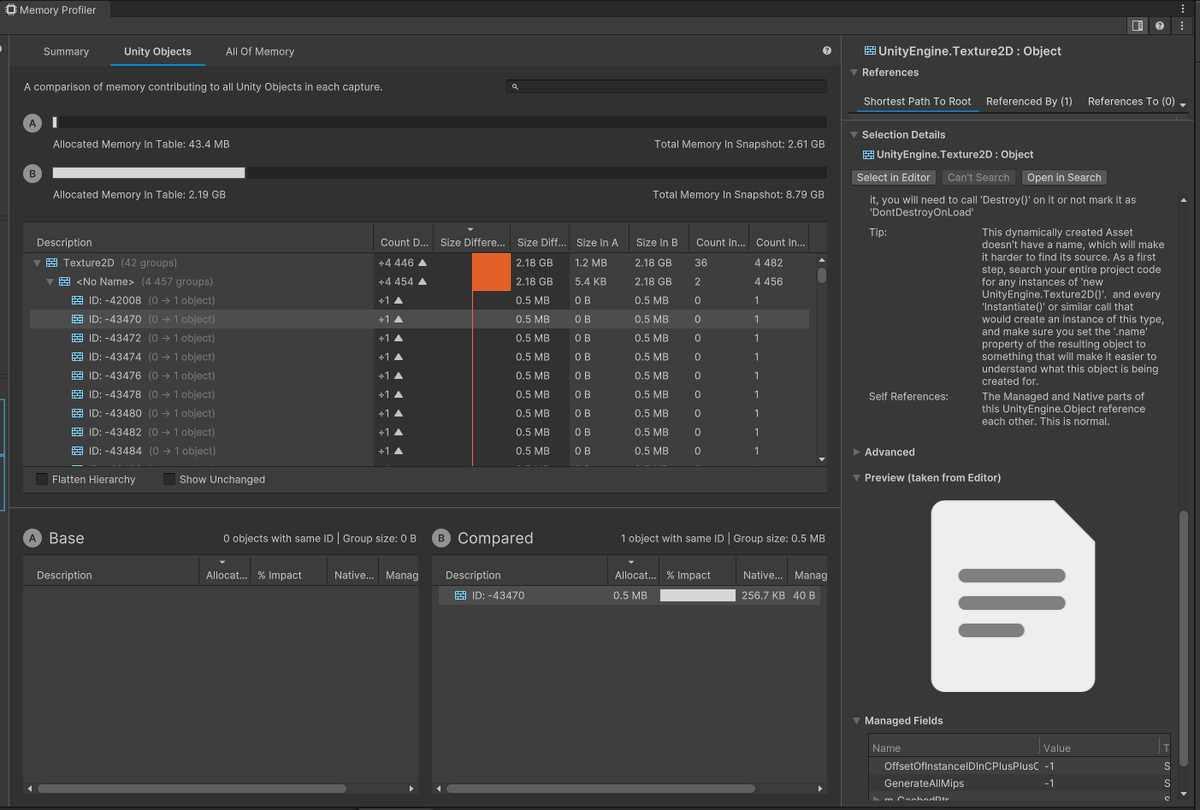Collapse the Managed Fields section

point(856,721)
